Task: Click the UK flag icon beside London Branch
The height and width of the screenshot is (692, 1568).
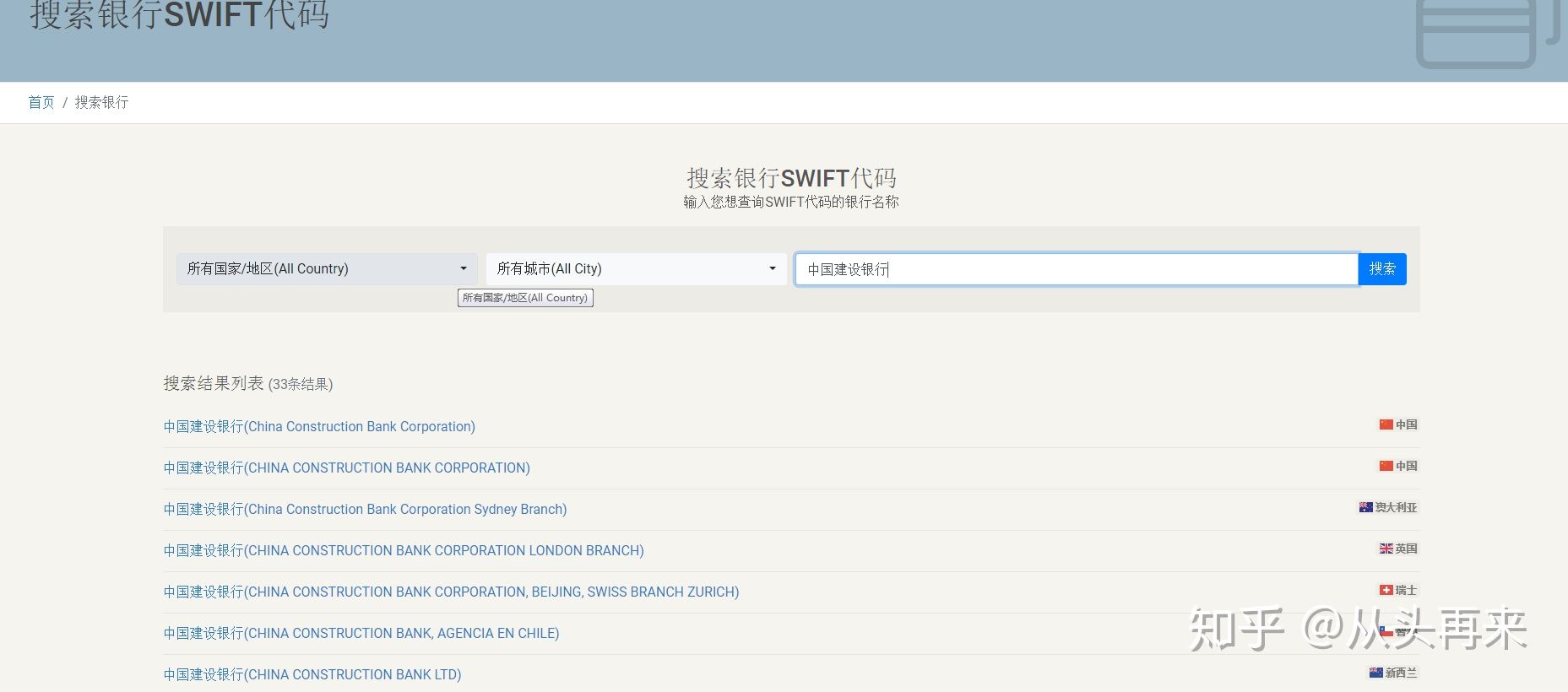Action: click(x=1386, y=549)
